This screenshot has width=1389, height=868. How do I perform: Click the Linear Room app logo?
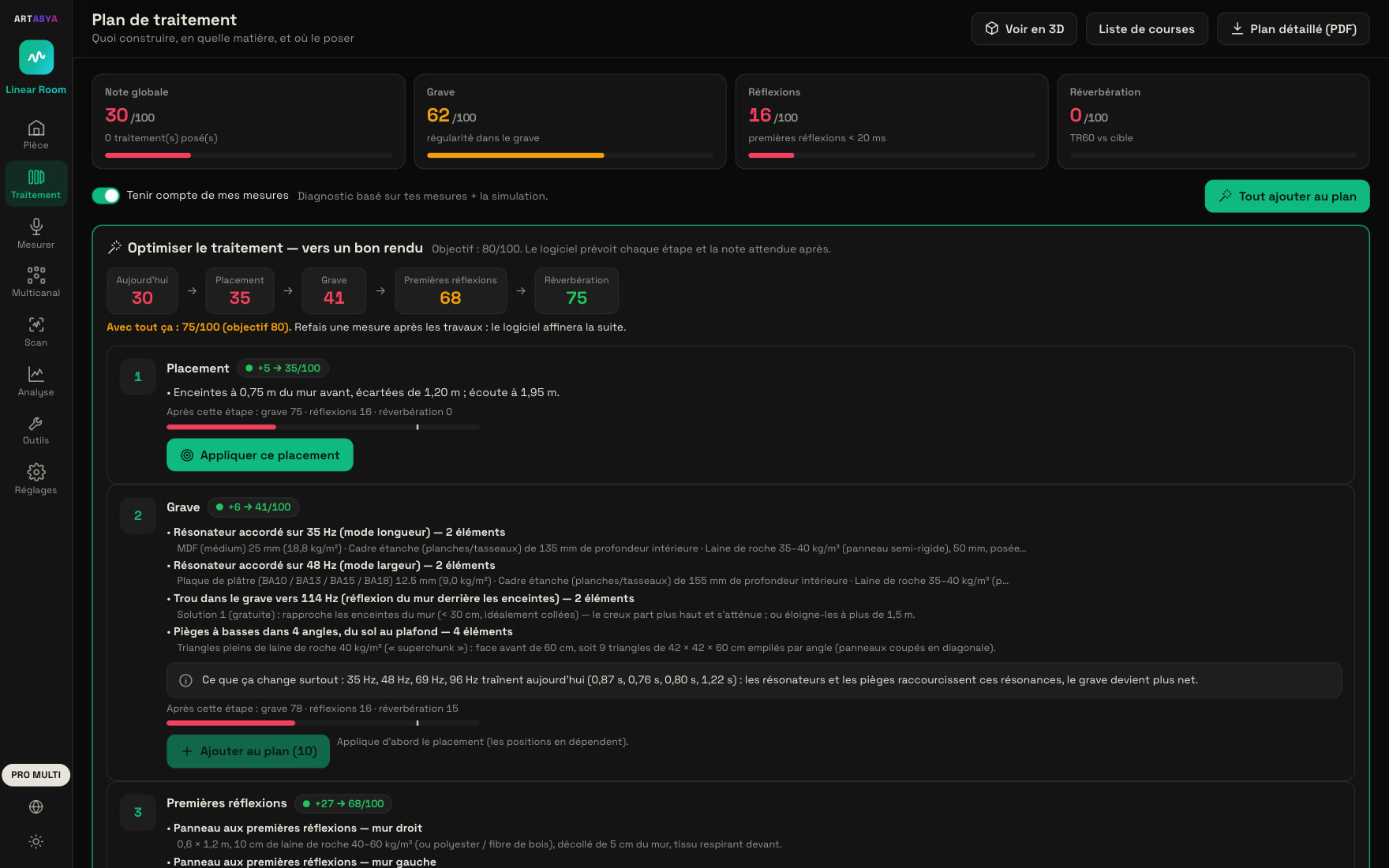(x=36, y=57)
